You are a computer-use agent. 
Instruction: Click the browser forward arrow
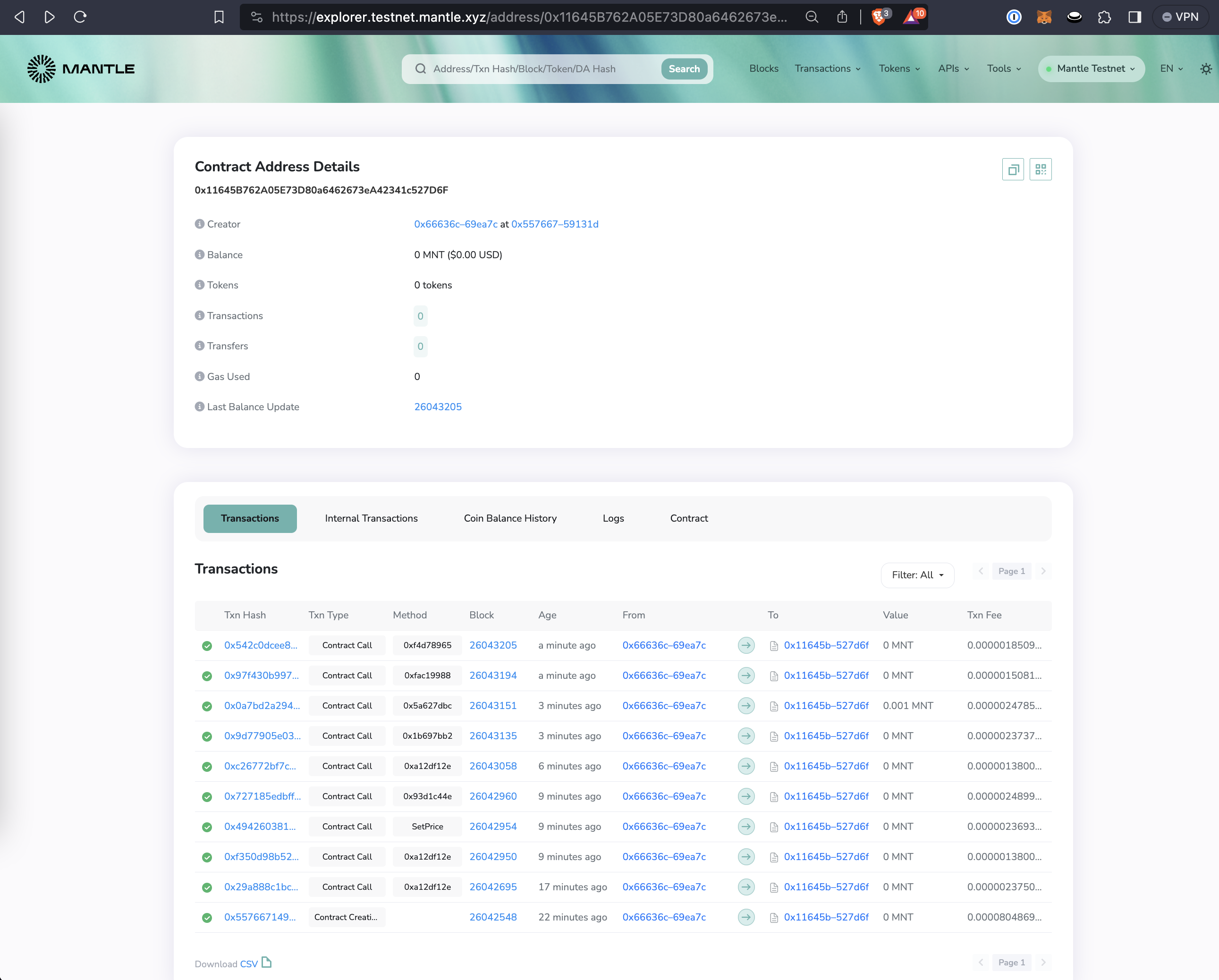coord(50,17)
